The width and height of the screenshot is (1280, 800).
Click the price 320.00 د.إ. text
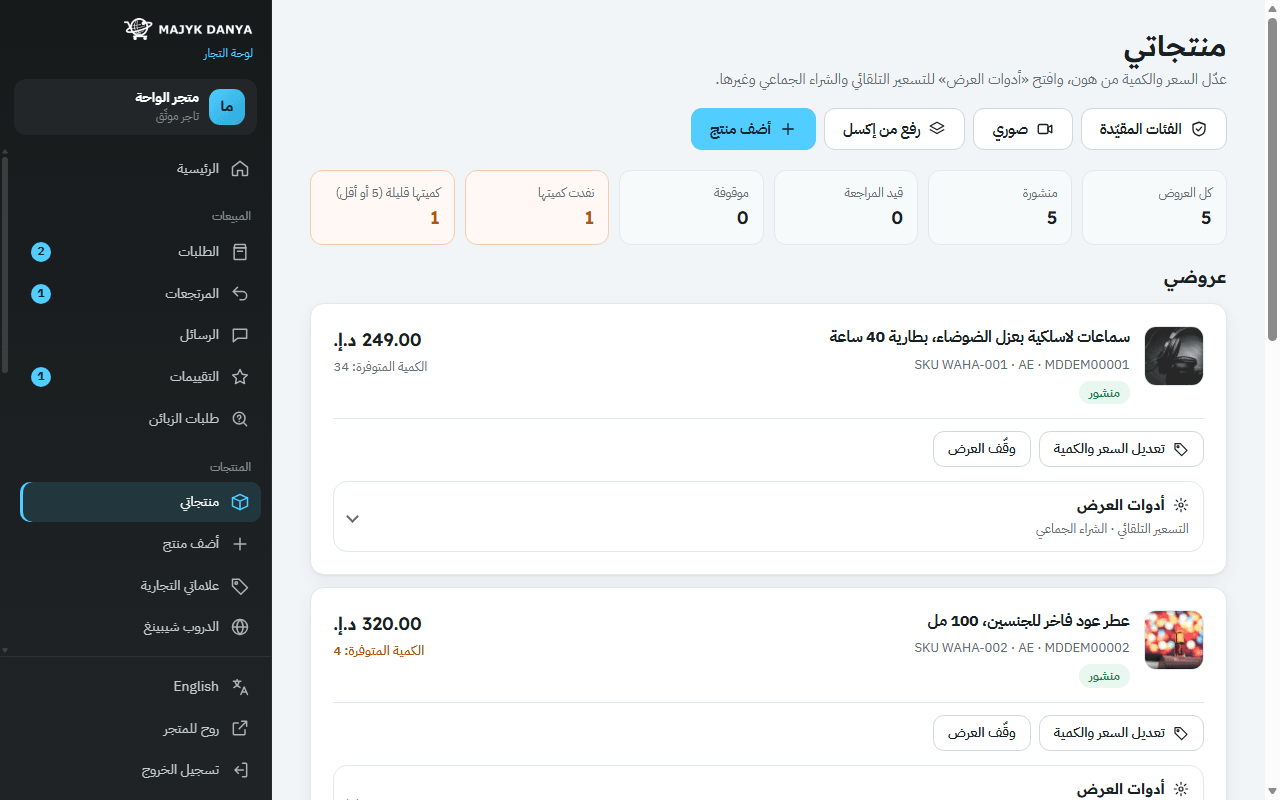click(x=378, y=624)
